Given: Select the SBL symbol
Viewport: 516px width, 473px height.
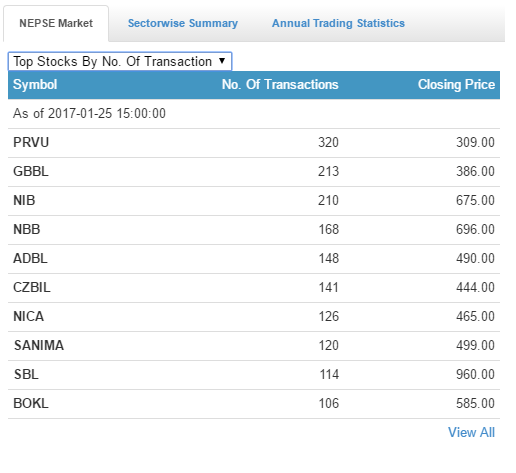Looking at the screenshot, I should tap(26, 375).
